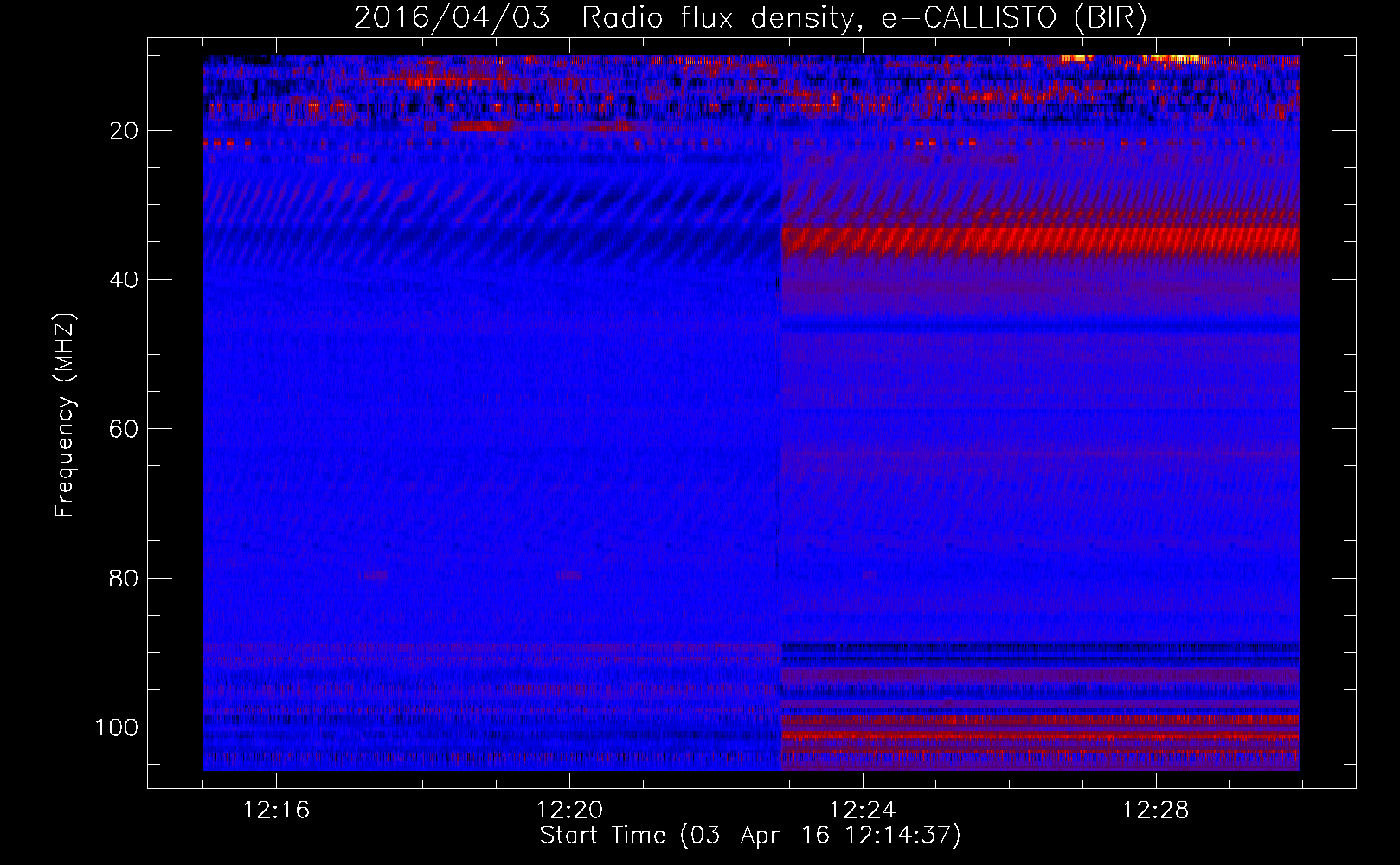
Task: Click the 100 frequency tick label
Action: pos(117,727)
